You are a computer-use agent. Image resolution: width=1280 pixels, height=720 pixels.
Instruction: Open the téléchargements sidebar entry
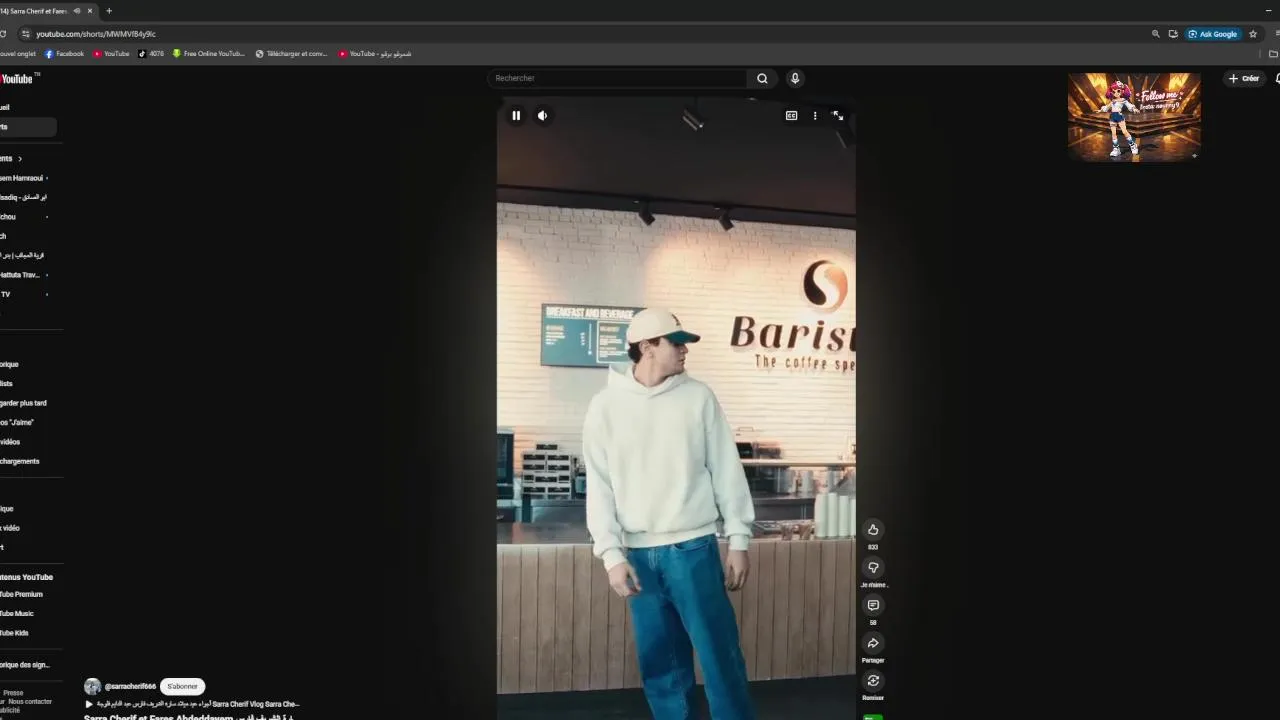pyautogui.click(x=20, y=461)
